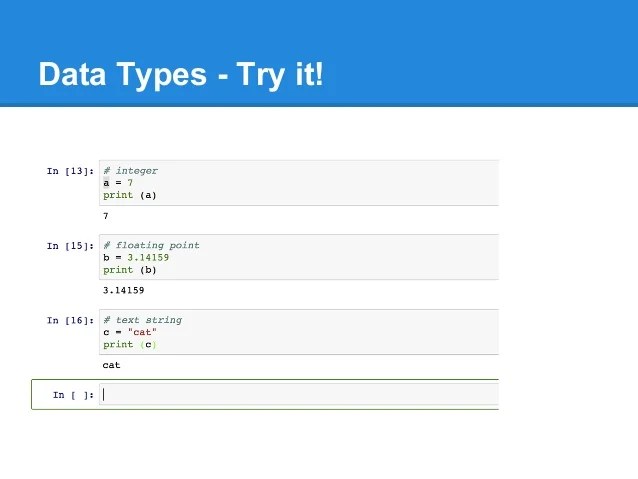Click the green left border of selected cell
The height and width of the screenshot is (479, 638).
click(32, 394)
